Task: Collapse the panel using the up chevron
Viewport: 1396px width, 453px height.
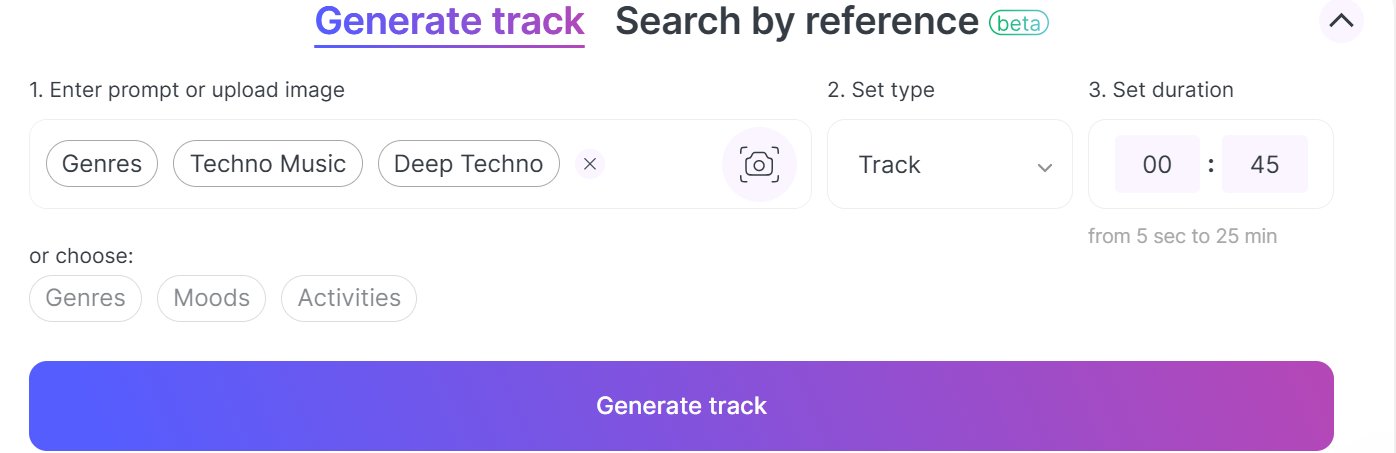Action: pos(1341,19)
